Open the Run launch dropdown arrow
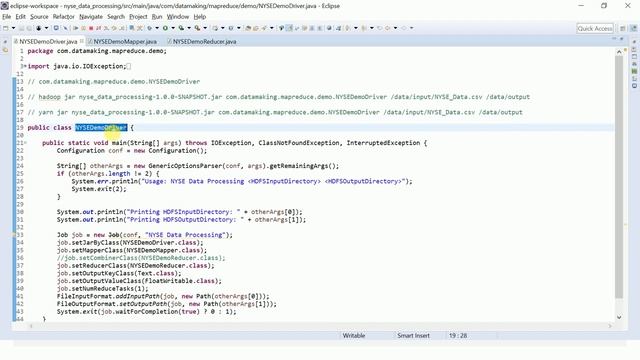This screenshot has width=640, height=360. [x=173, y=28]
